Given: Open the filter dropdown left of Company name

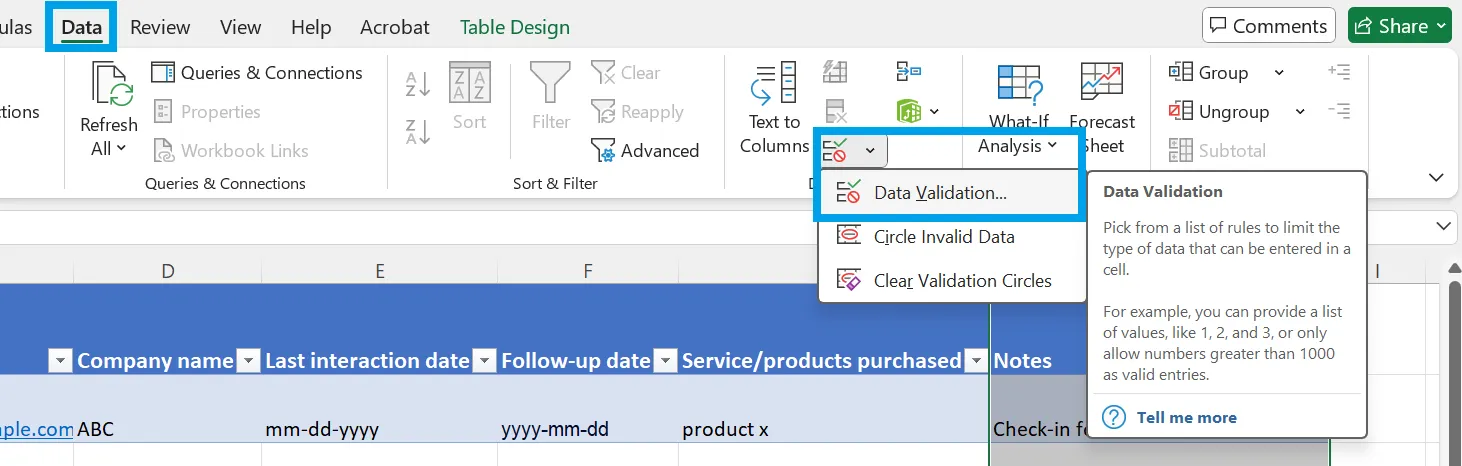Looking at the screenshot, I should [60, 361].
